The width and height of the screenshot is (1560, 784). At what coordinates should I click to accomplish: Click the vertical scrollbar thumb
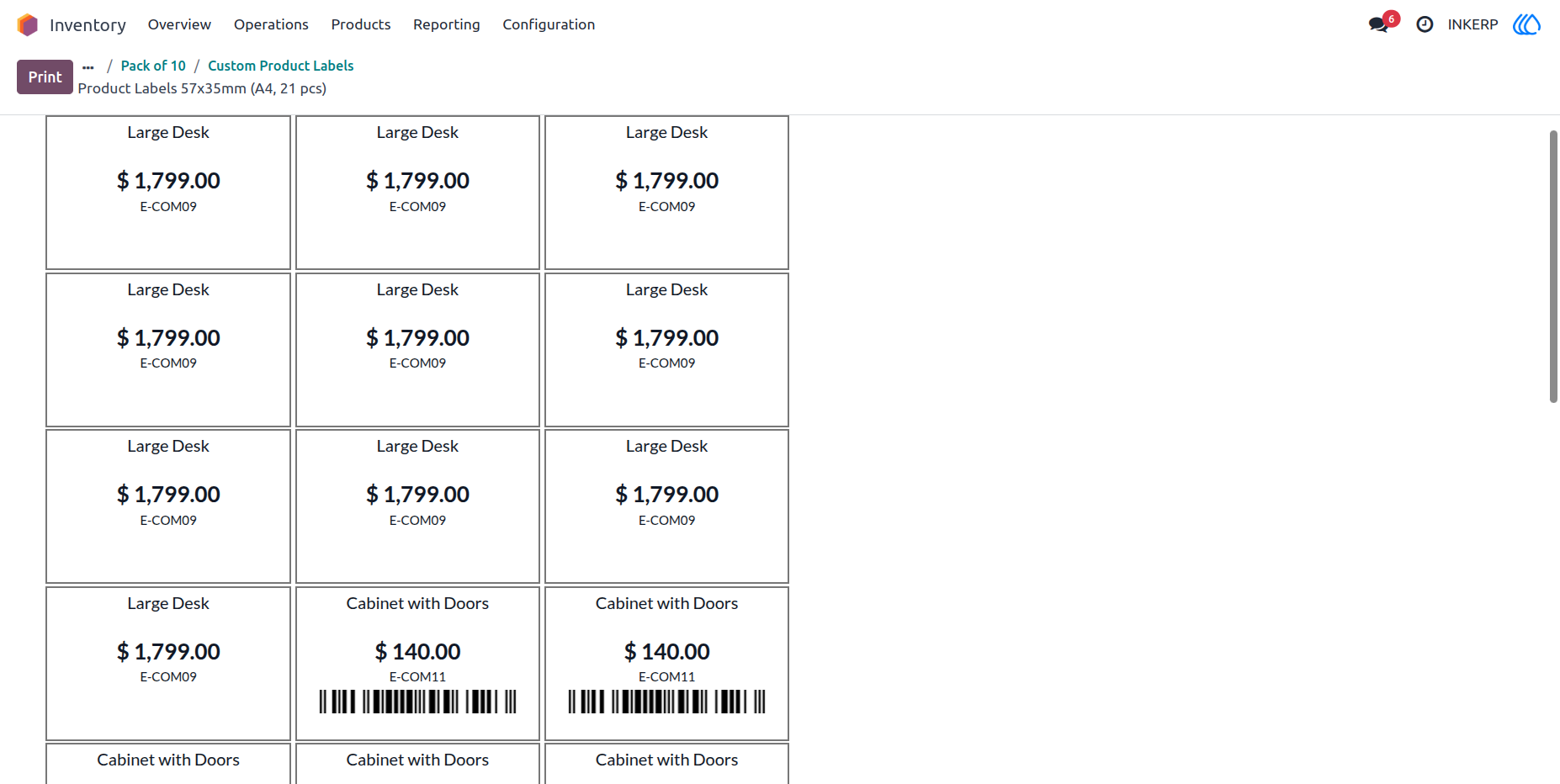[1553, 267]
